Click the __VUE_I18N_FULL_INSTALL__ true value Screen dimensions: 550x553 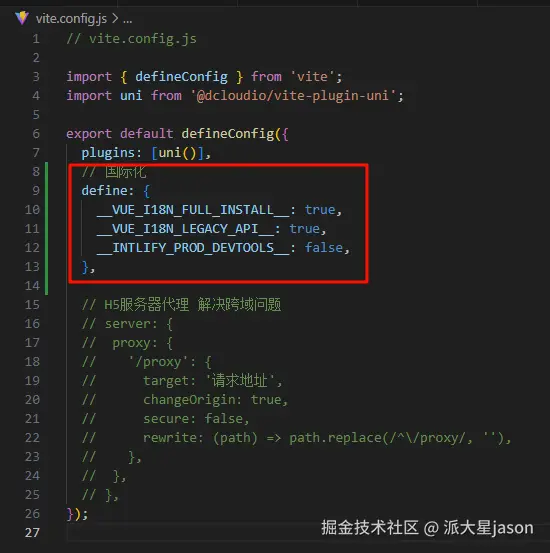click(x=320, y=210)
